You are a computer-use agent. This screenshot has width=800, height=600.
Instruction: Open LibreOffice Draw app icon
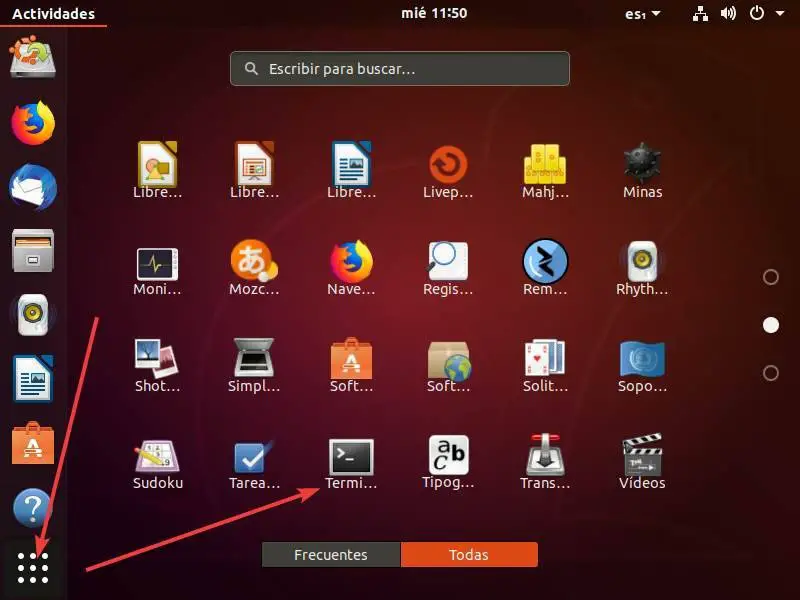[157, 164]
